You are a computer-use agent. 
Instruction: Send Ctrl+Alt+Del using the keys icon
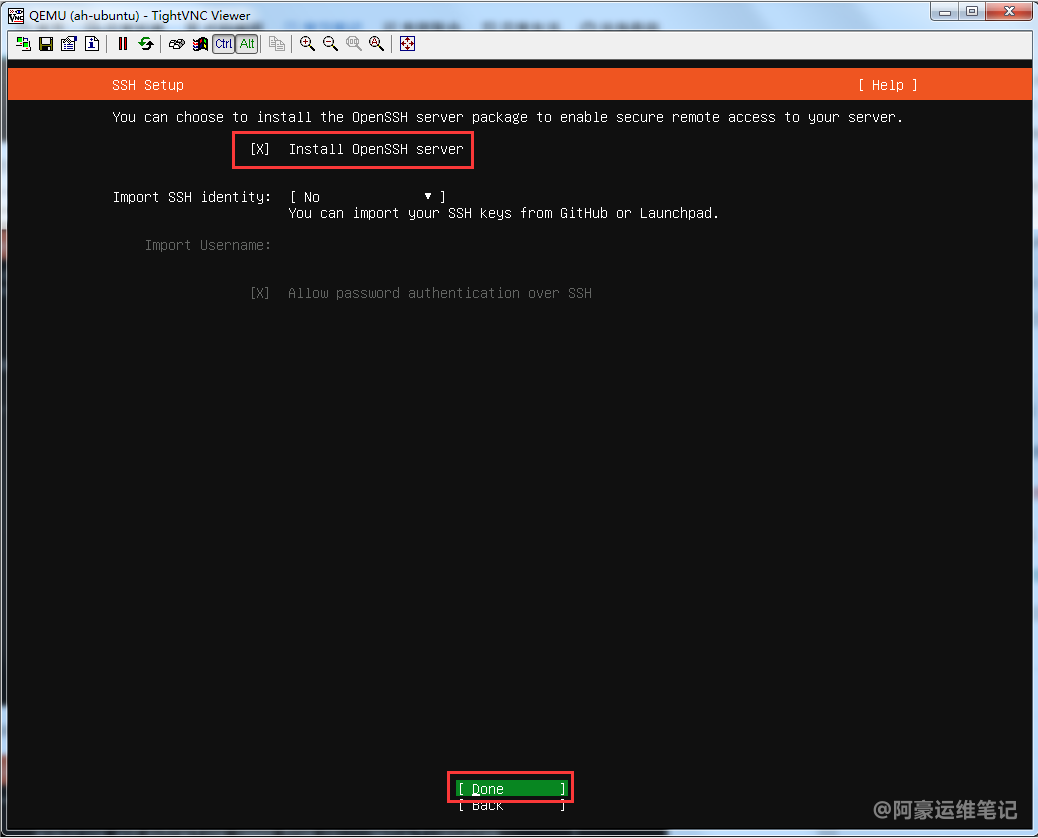[x=177, y=44]
